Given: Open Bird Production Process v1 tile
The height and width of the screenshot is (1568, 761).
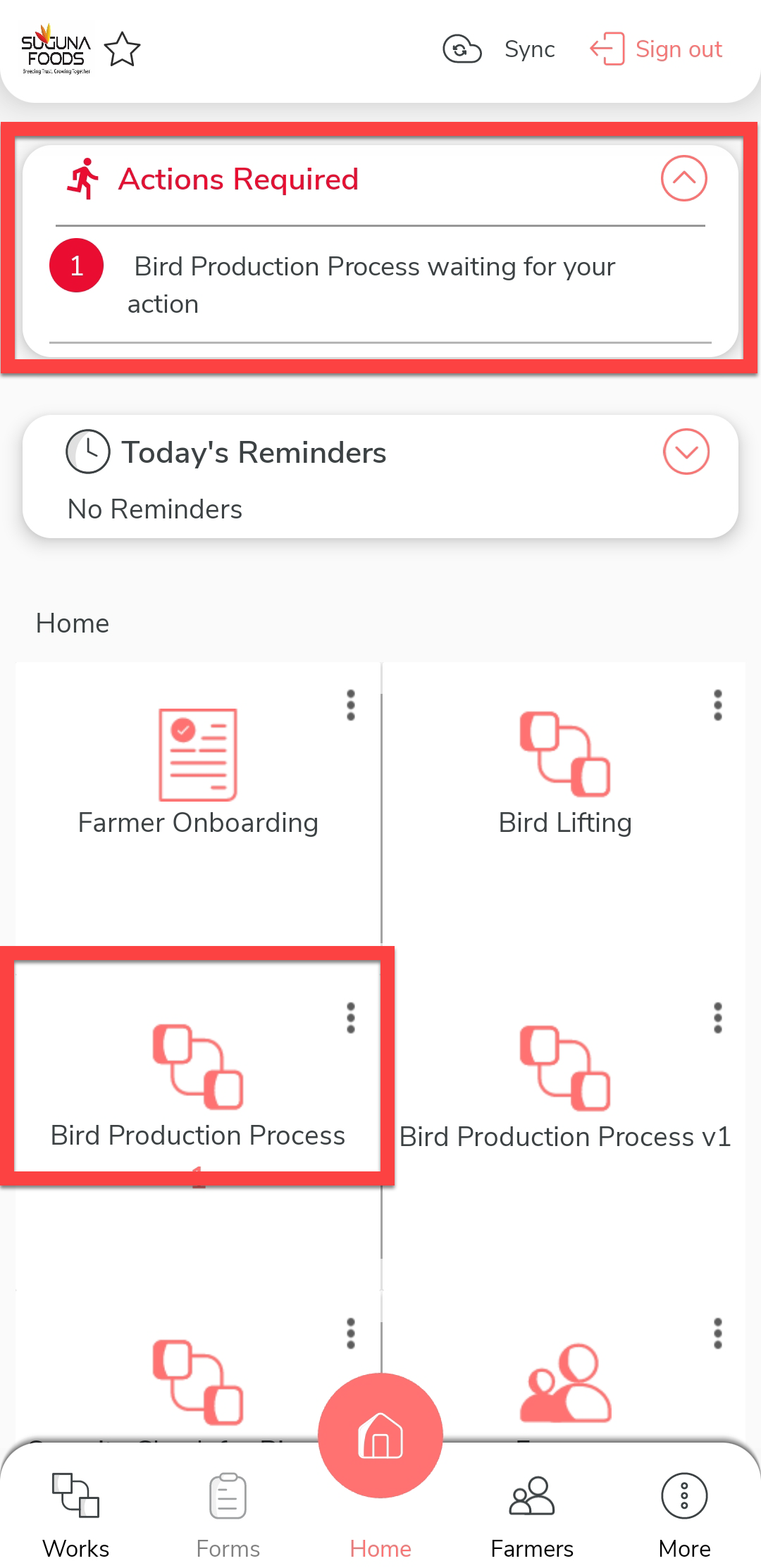Looking at the screenshot, I should 565,1086.
